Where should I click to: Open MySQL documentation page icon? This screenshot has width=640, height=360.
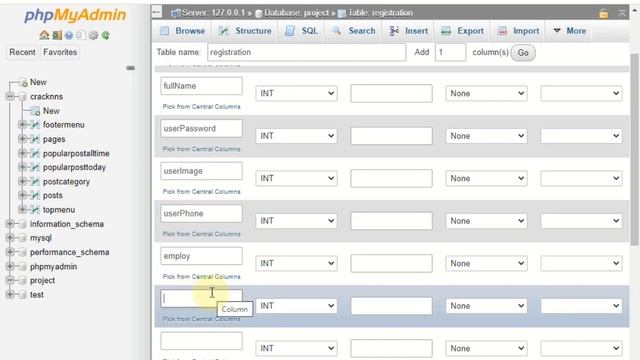point(81,36)
